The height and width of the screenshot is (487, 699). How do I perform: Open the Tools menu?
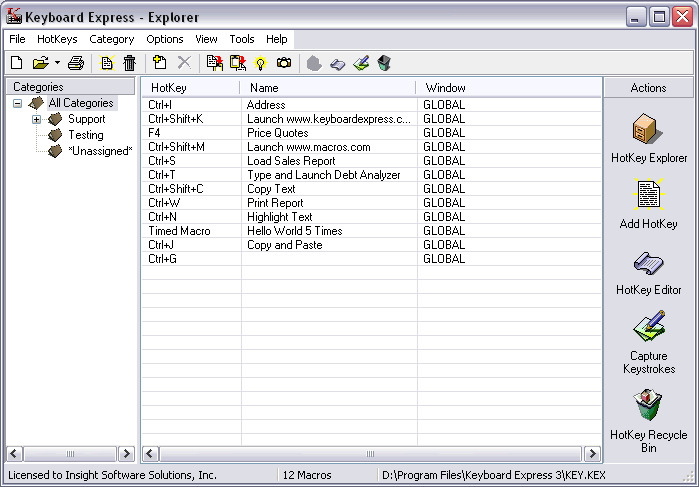(242, 39)
